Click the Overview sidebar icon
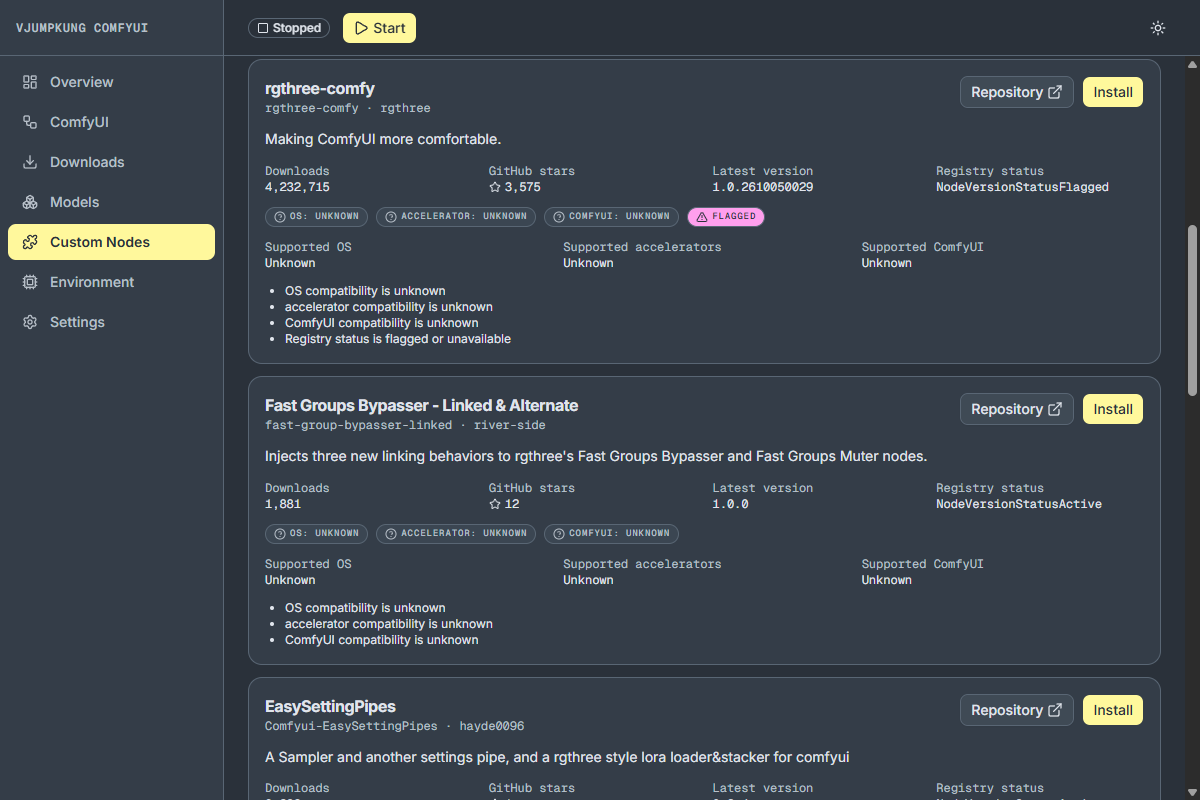This screenshot has height=800, width=1200. point(30,82)
